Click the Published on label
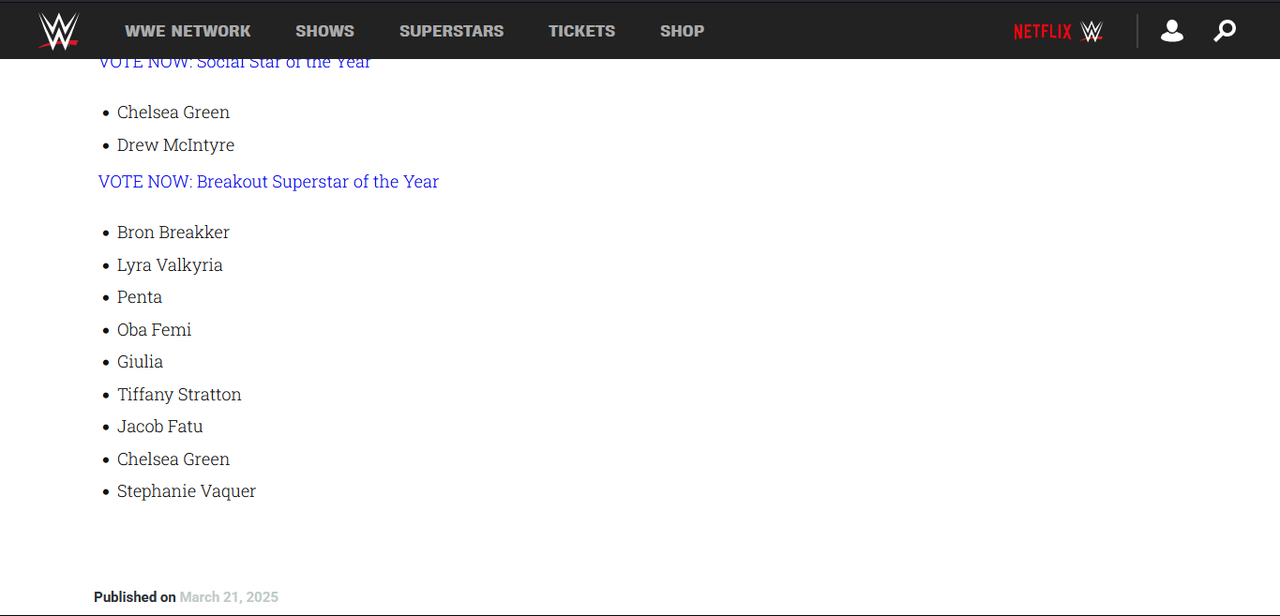 tap(135, 597)
